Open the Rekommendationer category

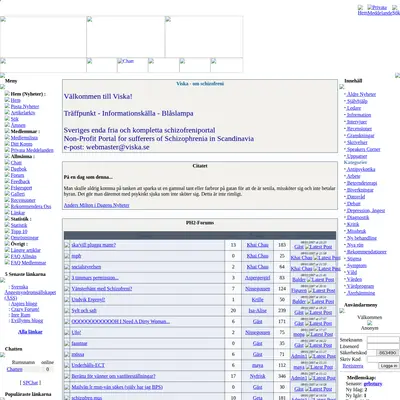pyautogui.click(x=367, y=252)
